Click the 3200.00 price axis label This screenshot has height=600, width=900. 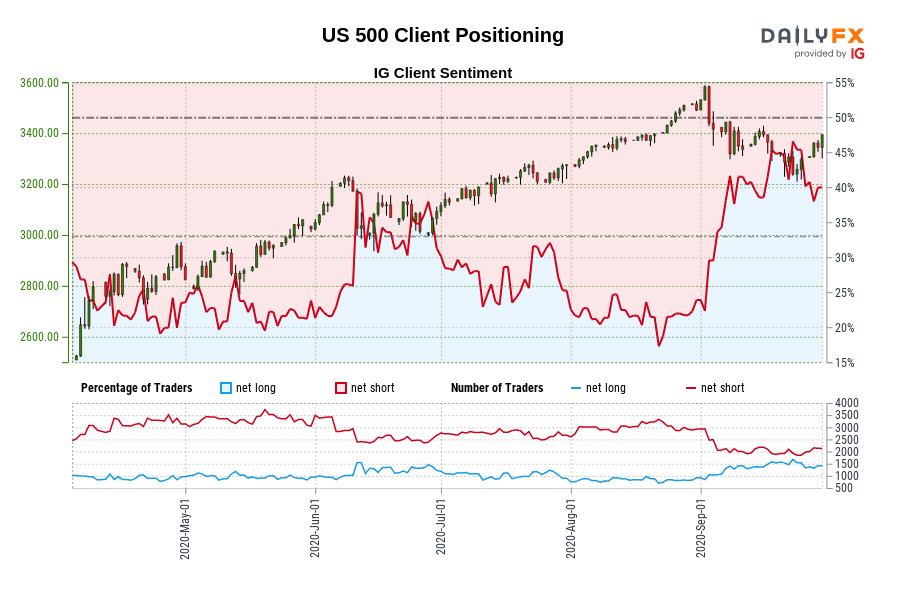39,184
